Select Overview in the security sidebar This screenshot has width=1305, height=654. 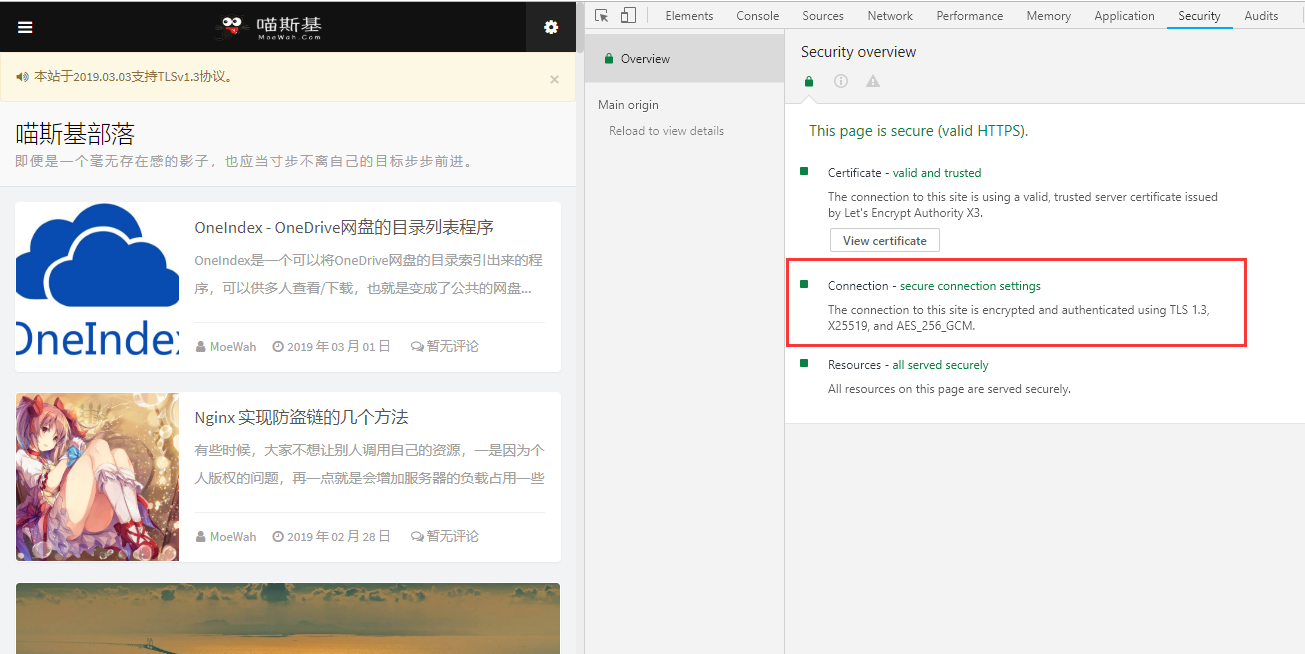645,59
